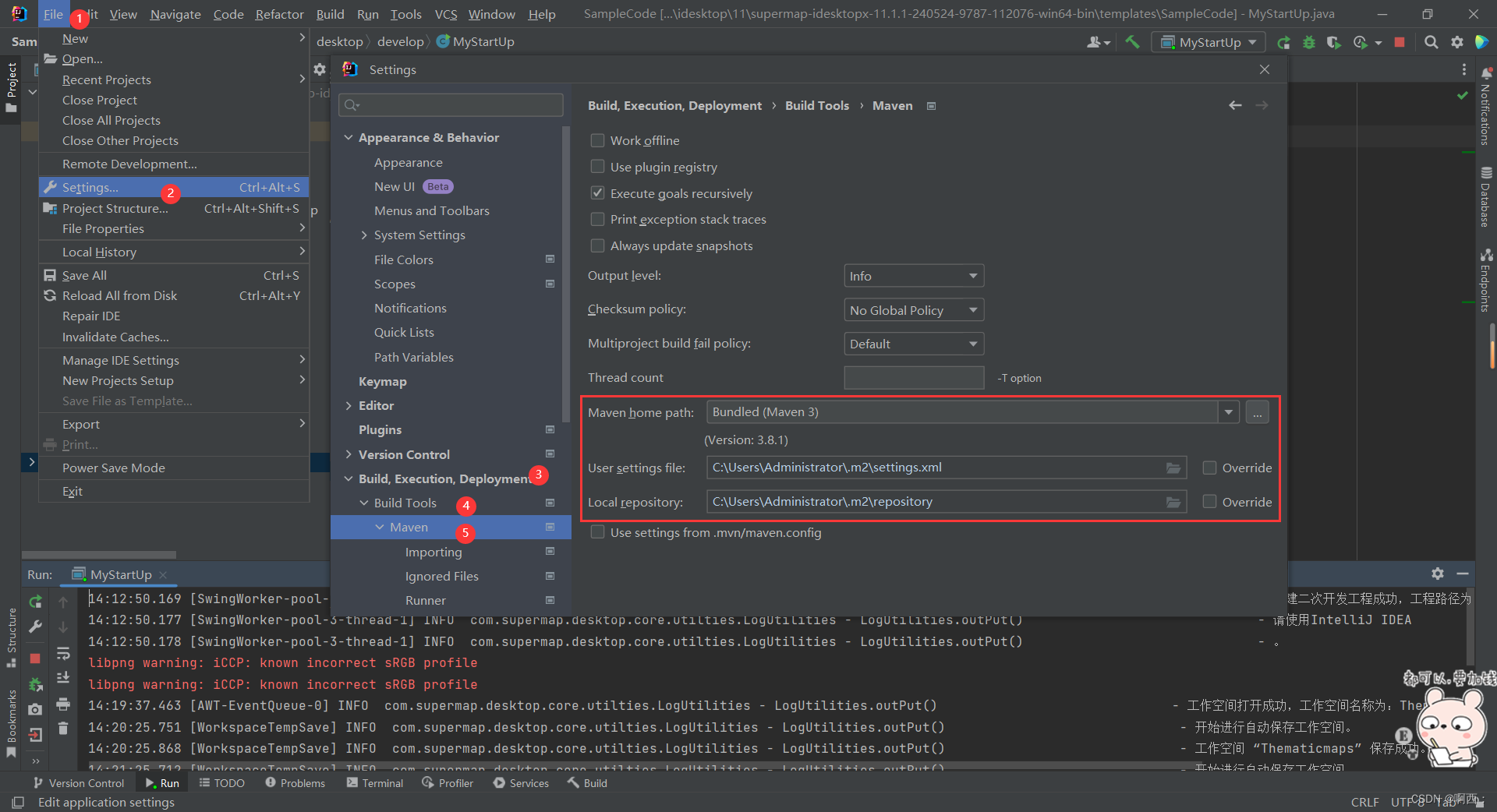Click the Rerun toolbar icon beside MyStartUp

pos(1283,42)
